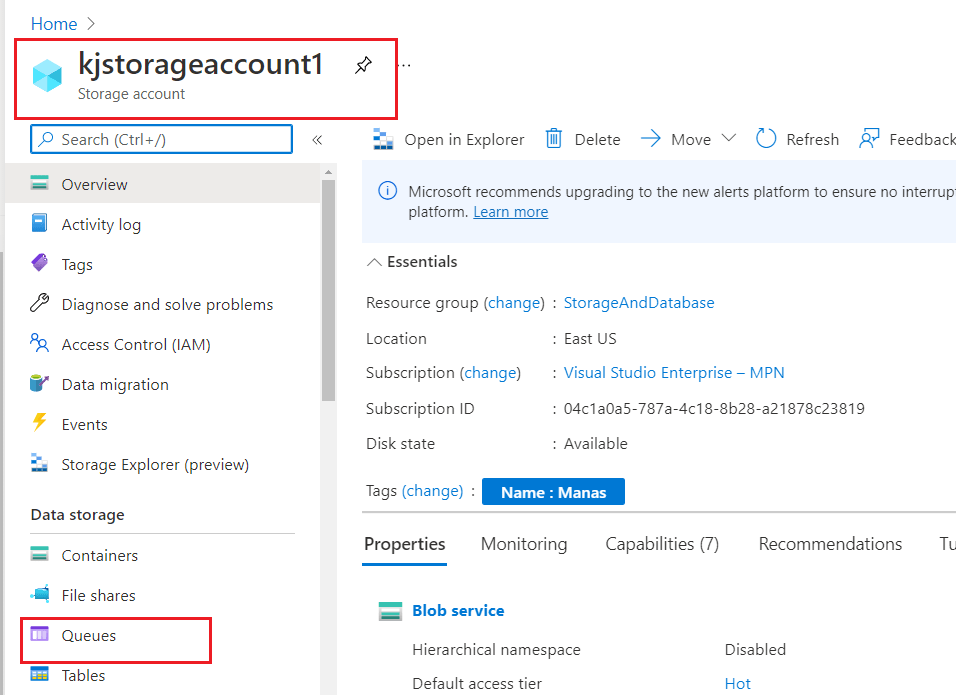Click the Available disk state value
The height and width of the screenshot is (695, 956).
596,443
